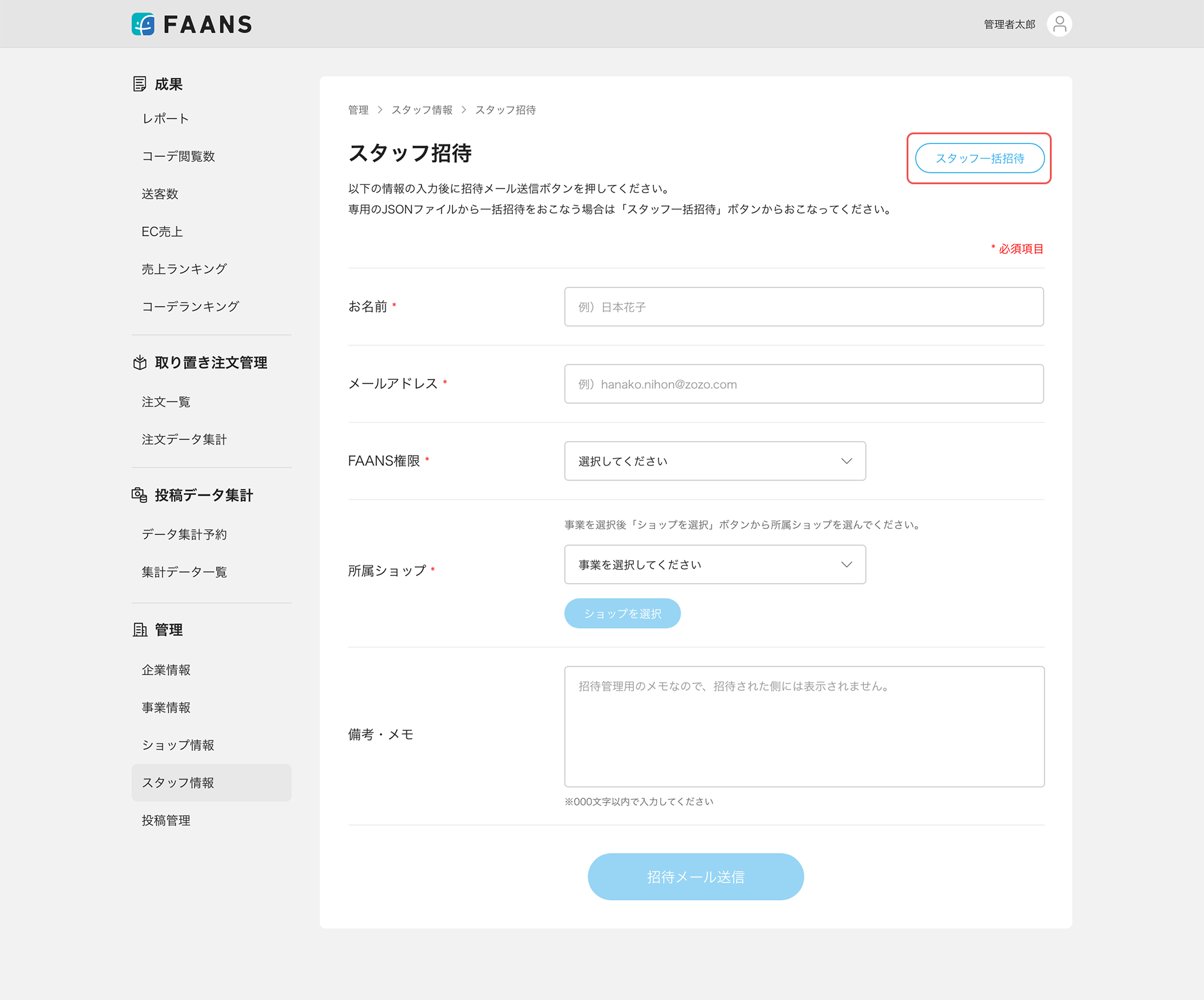Focus the お名前 input field
Image resolution: width=1204 pixels, height=1000 pixels.
[x=804, y=307]
